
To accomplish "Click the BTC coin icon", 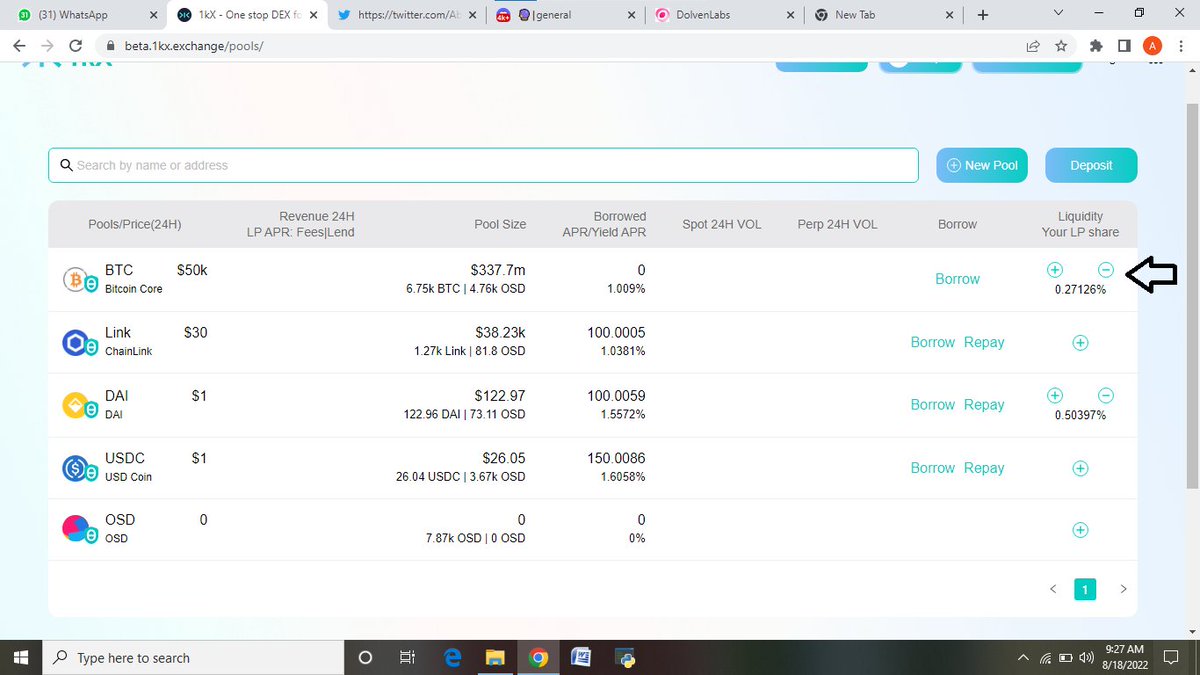I will point(77,279).
